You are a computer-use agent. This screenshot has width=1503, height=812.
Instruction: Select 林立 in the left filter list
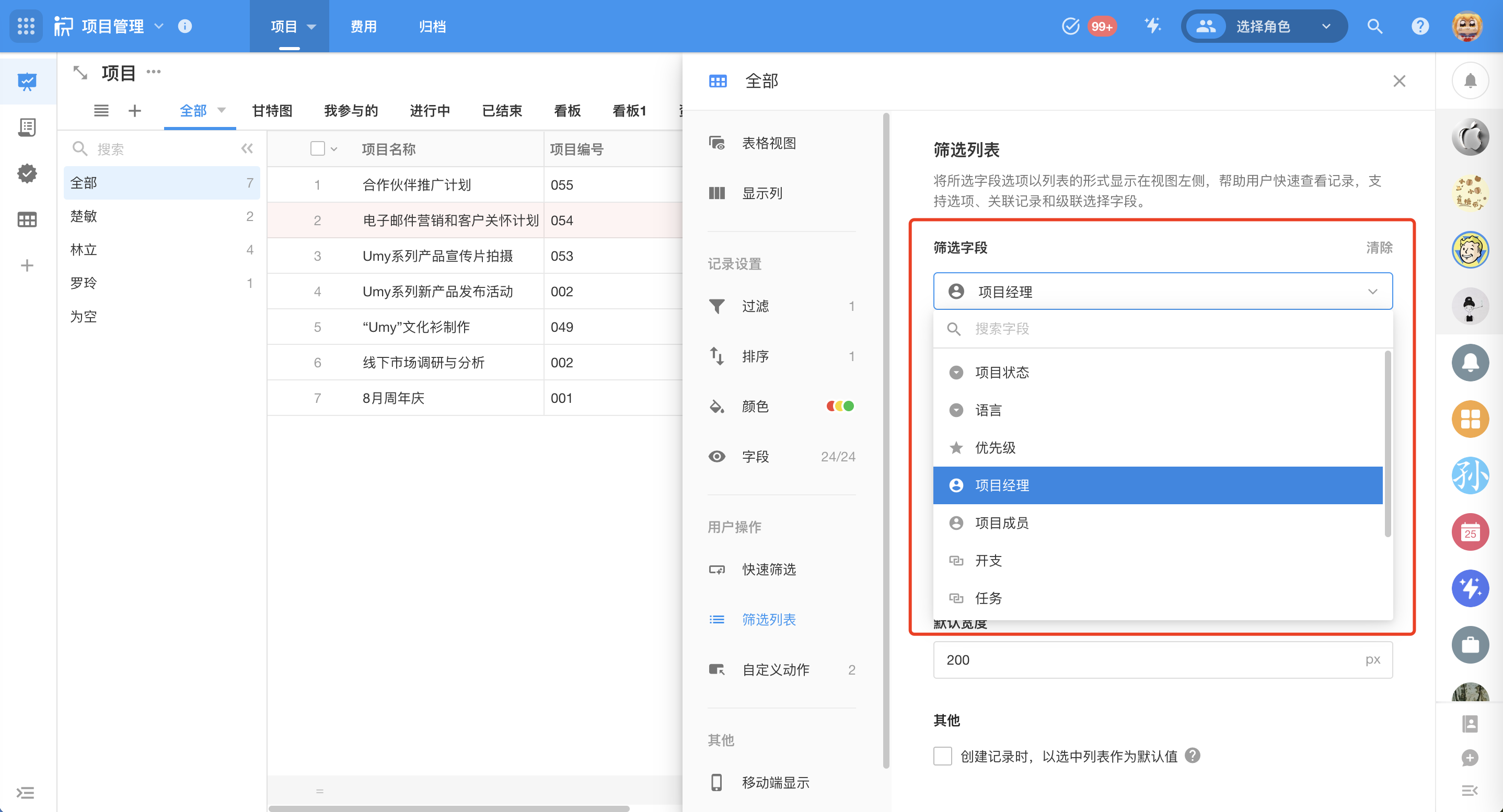click(x=161, y=250)
